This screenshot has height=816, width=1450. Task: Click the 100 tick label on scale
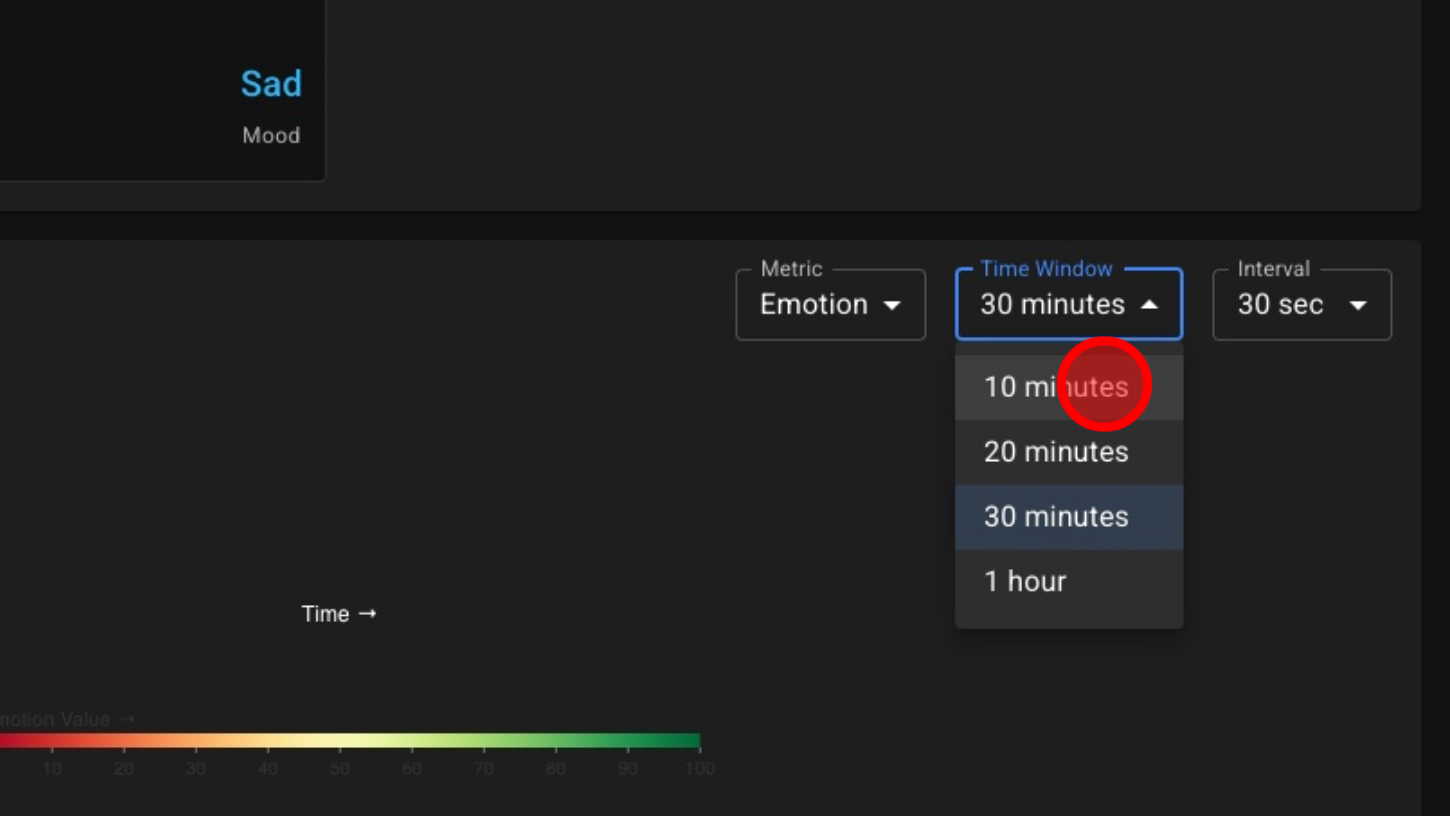[x=699, y=769]
